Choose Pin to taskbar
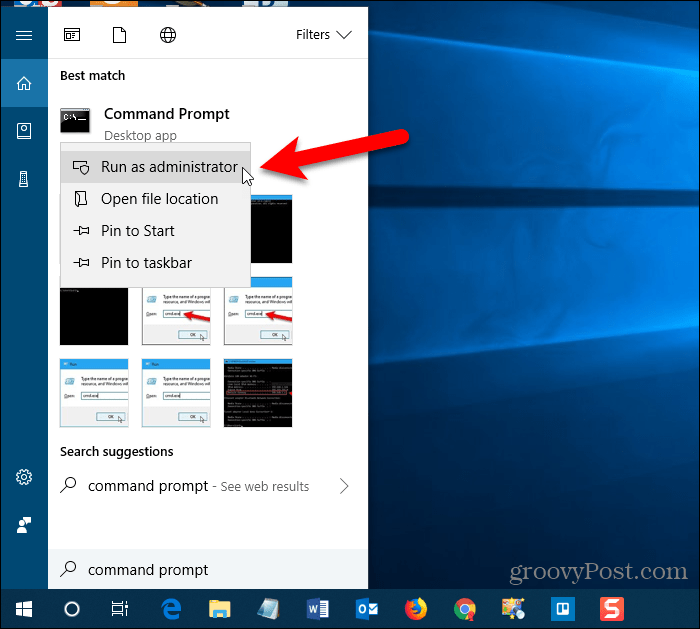 (x=155, y=262)
